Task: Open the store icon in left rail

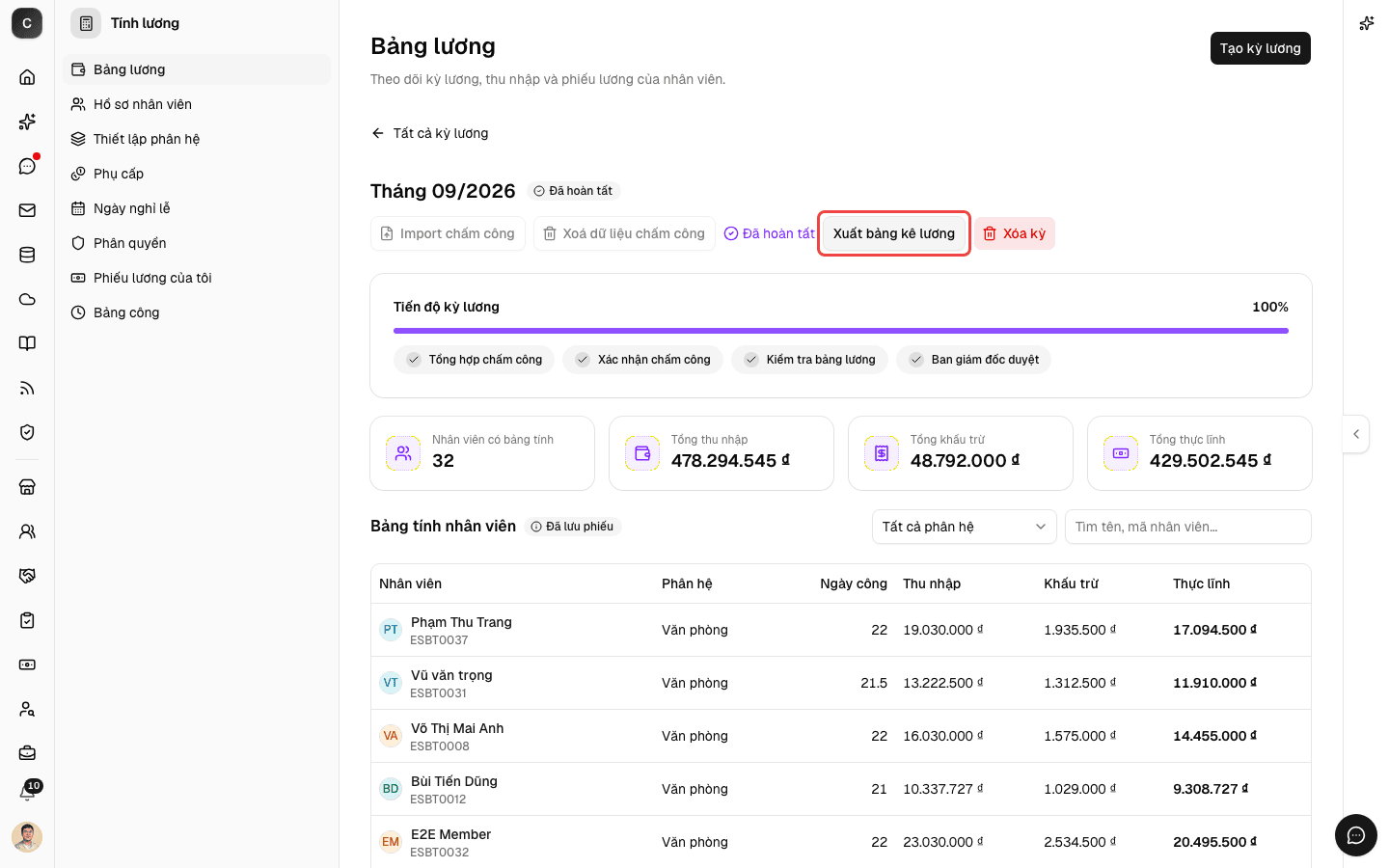Action: click(27, 487)
